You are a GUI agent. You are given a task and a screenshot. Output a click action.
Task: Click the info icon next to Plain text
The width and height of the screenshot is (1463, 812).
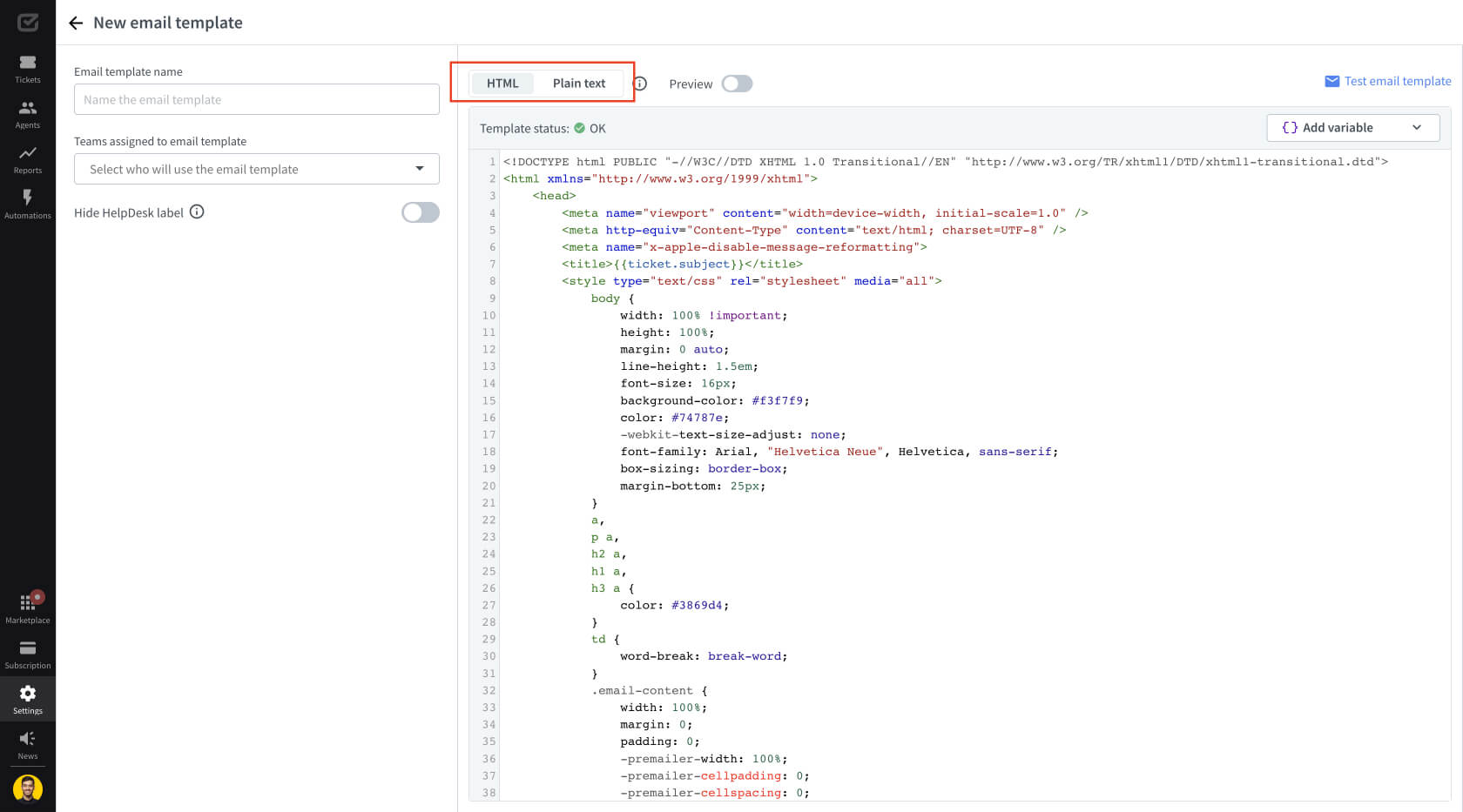[x=640, y=84]
